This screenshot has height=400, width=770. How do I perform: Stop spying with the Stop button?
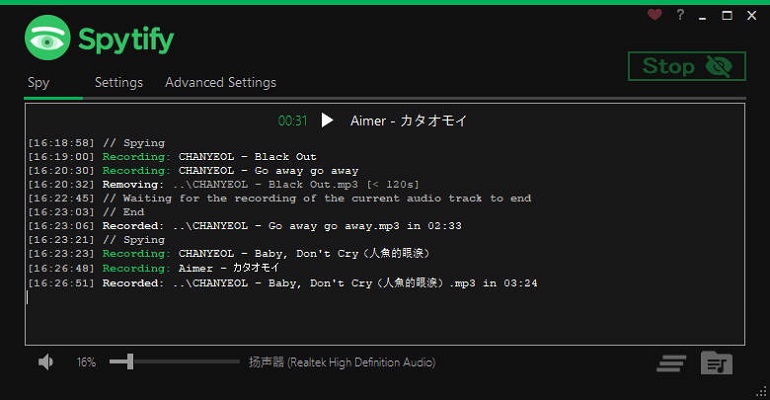coord(687,66)
